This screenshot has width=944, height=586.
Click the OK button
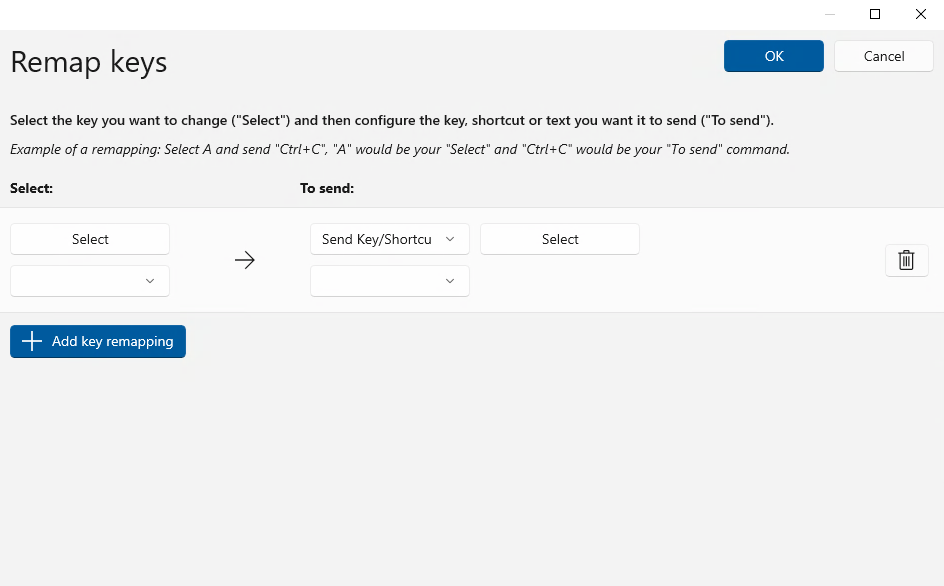pos(774,56)
